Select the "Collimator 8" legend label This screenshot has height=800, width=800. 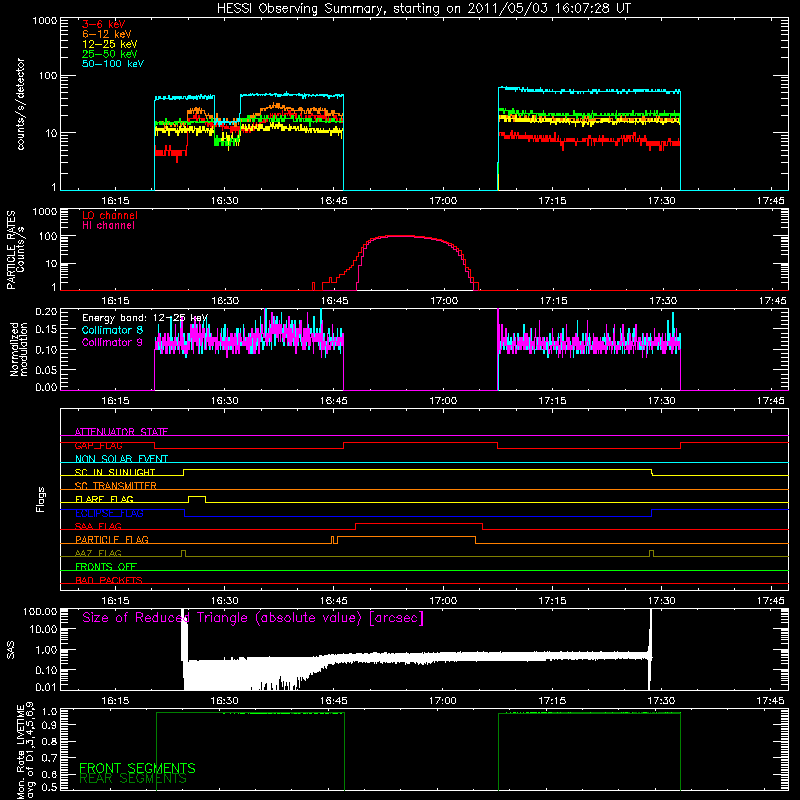pyautogui.click(x=112, y=330)
